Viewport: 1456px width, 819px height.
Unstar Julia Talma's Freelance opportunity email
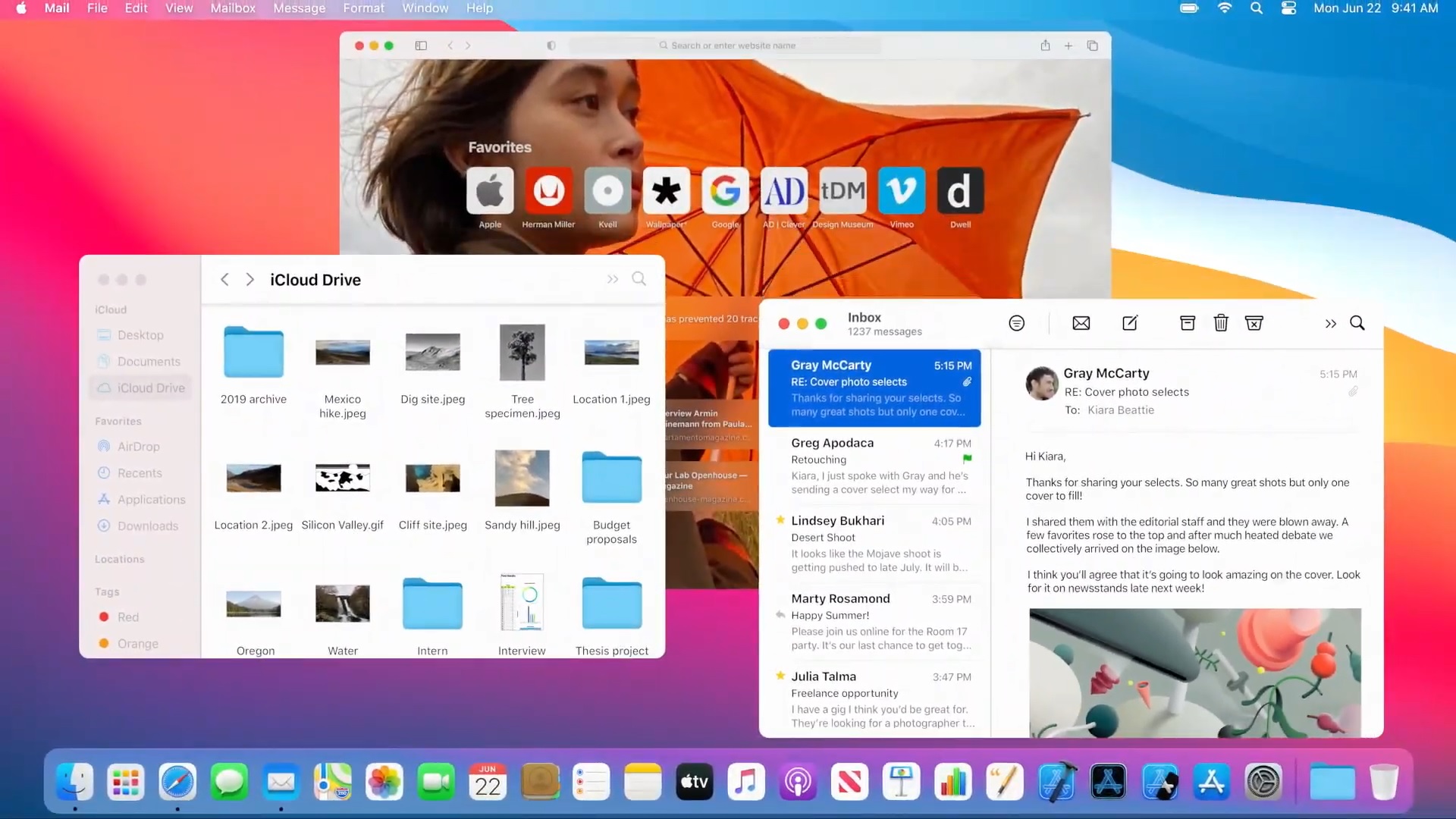click(x=781, y=676)
